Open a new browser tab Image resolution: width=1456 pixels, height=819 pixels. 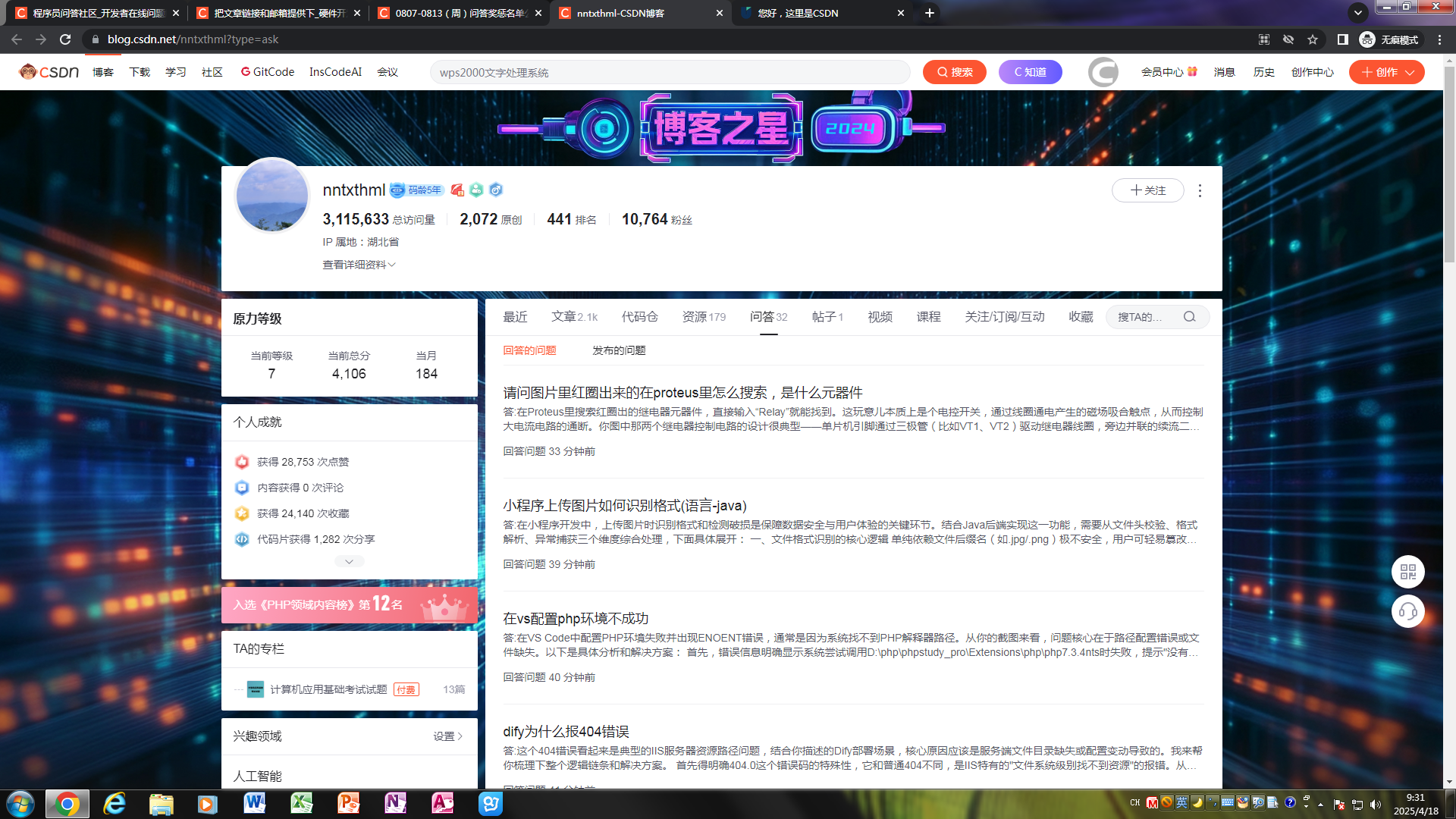(929, 13)
